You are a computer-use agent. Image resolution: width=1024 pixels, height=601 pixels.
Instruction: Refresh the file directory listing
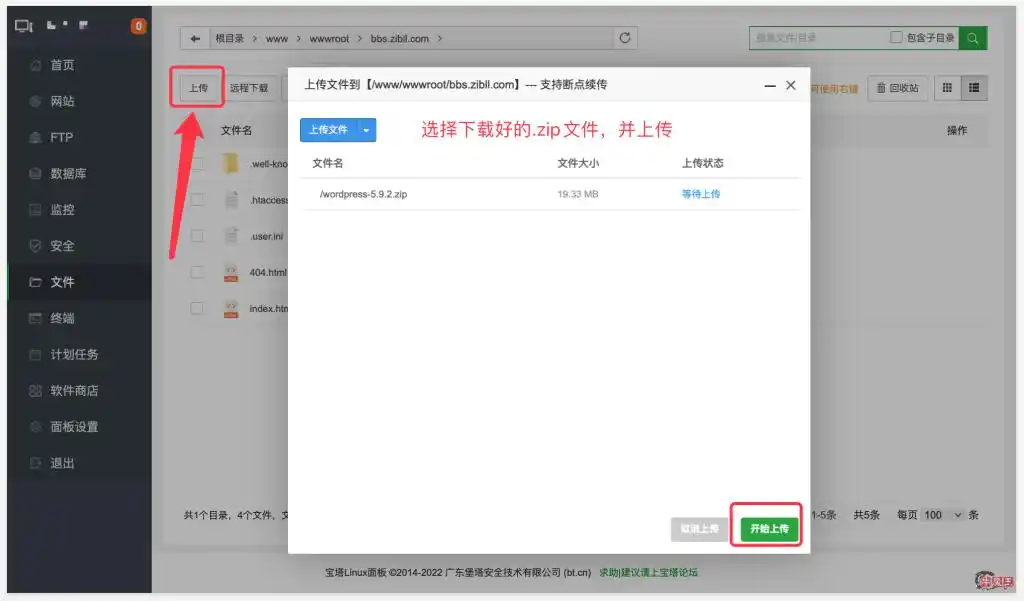click(x=625, y=38)
